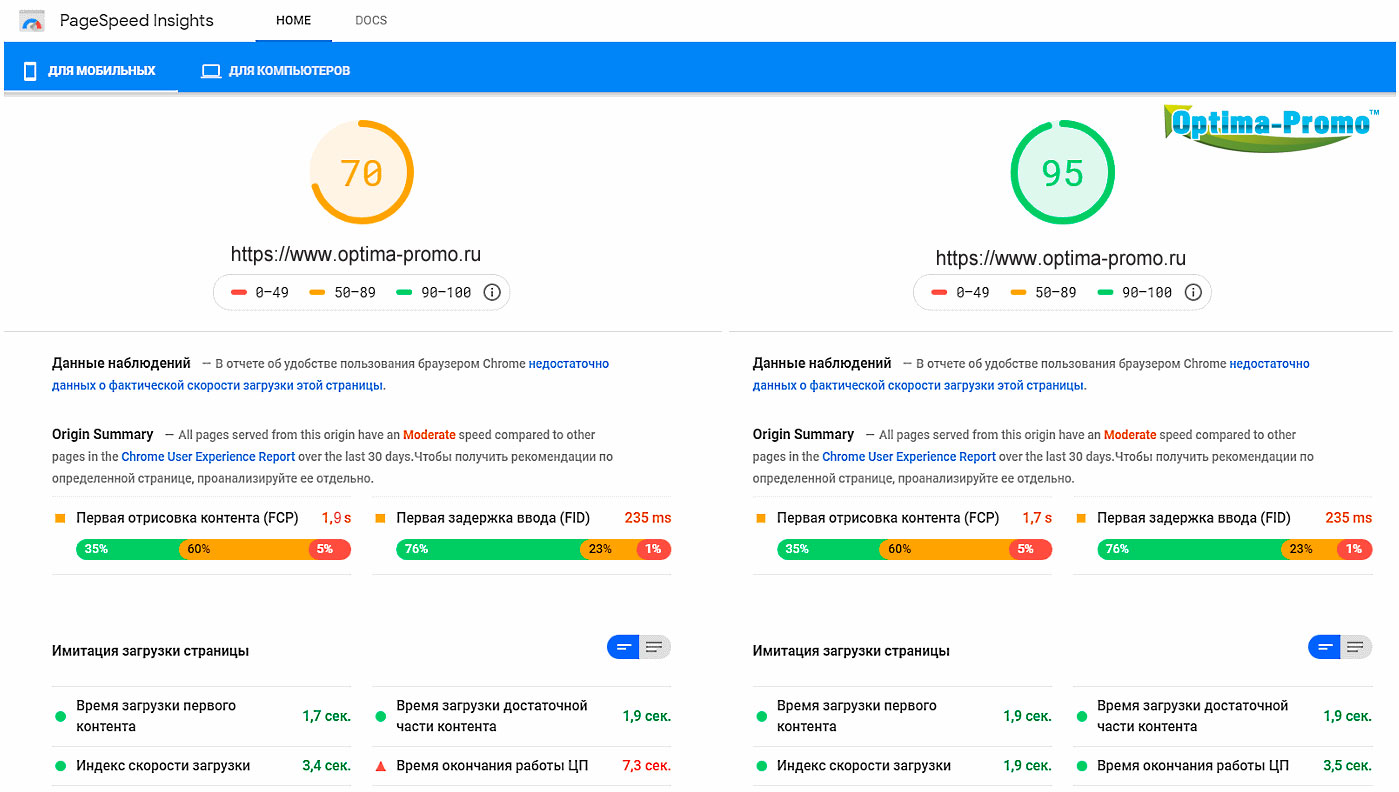This screenshot has width=1399, height=792.
Task: Switch to compact metrics view in the 95-score report
Action: click(x=1324, y=647)
